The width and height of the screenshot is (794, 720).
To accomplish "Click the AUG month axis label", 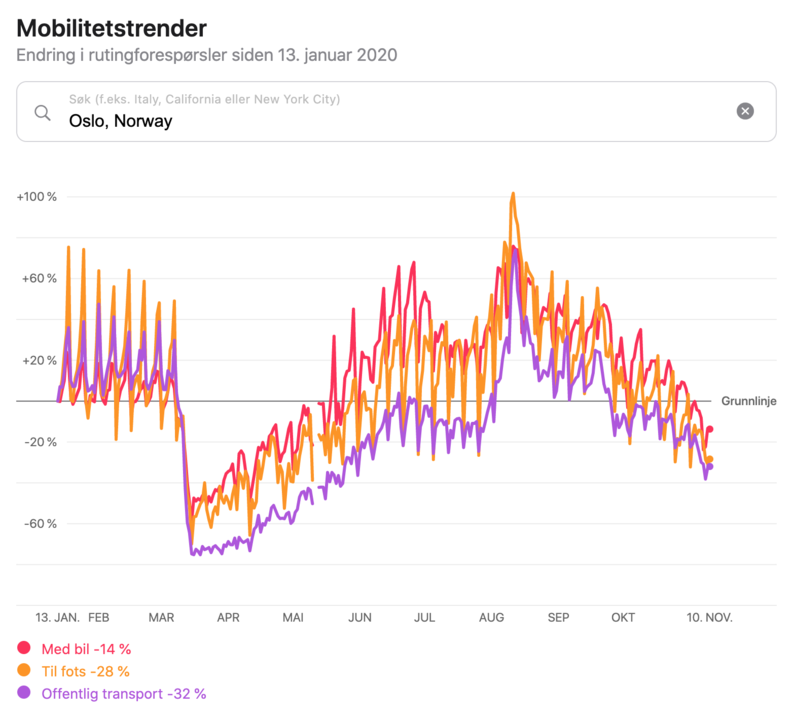I will click(x=492, y=618).
